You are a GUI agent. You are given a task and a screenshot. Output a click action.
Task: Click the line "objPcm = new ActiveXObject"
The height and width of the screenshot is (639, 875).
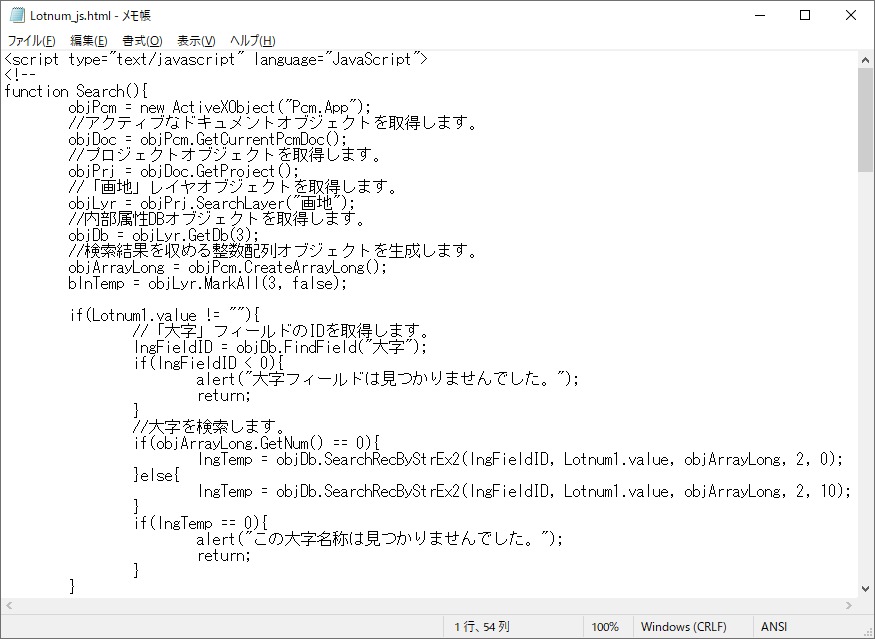[219, 107]
